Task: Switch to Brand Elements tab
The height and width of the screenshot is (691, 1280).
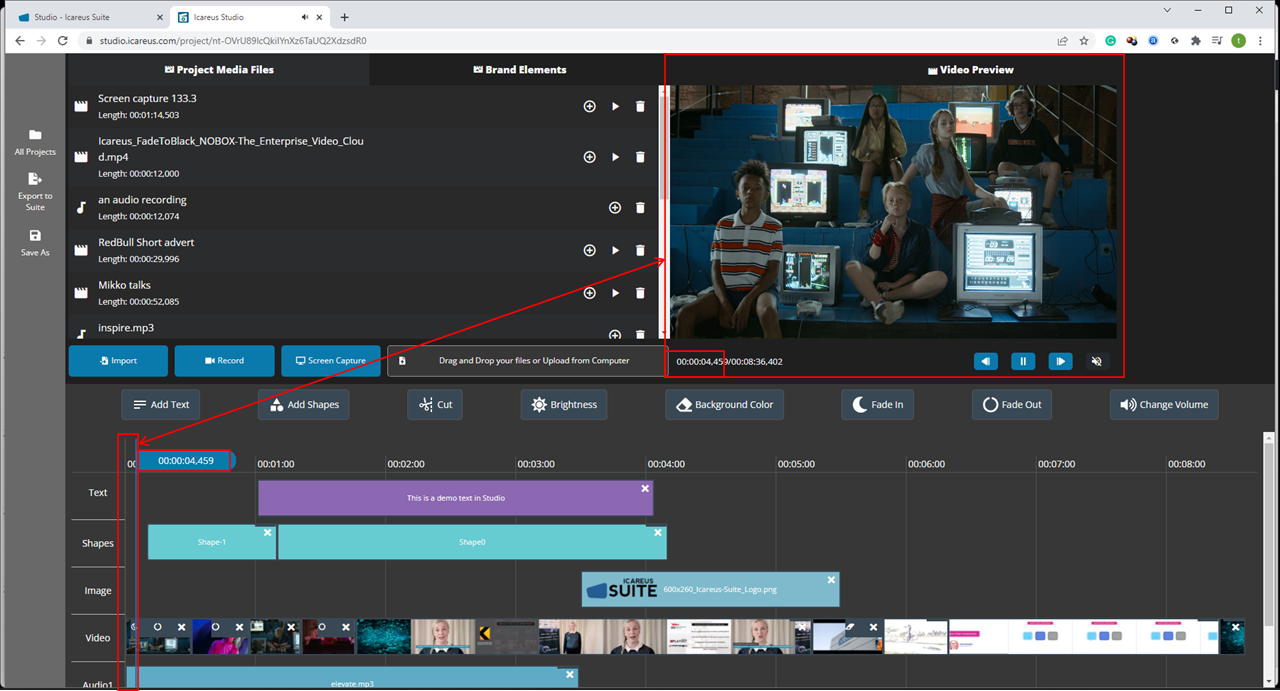Action: [519, 70]
